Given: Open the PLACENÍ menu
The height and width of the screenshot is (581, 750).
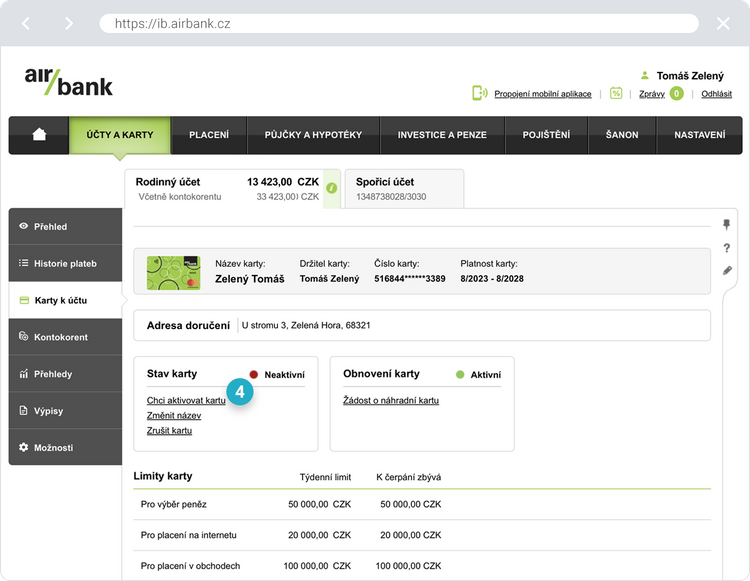Looking at the screenshot, I should pyautogui.click(x=209, y=135).
